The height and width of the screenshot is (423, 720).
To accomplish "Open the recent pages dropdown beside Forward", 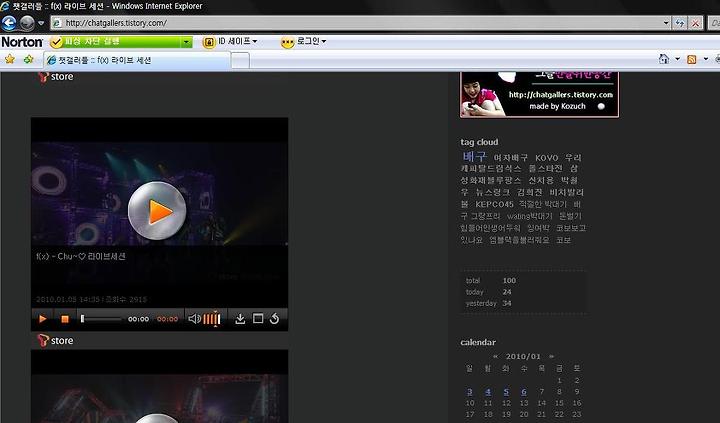I will 41,23.
